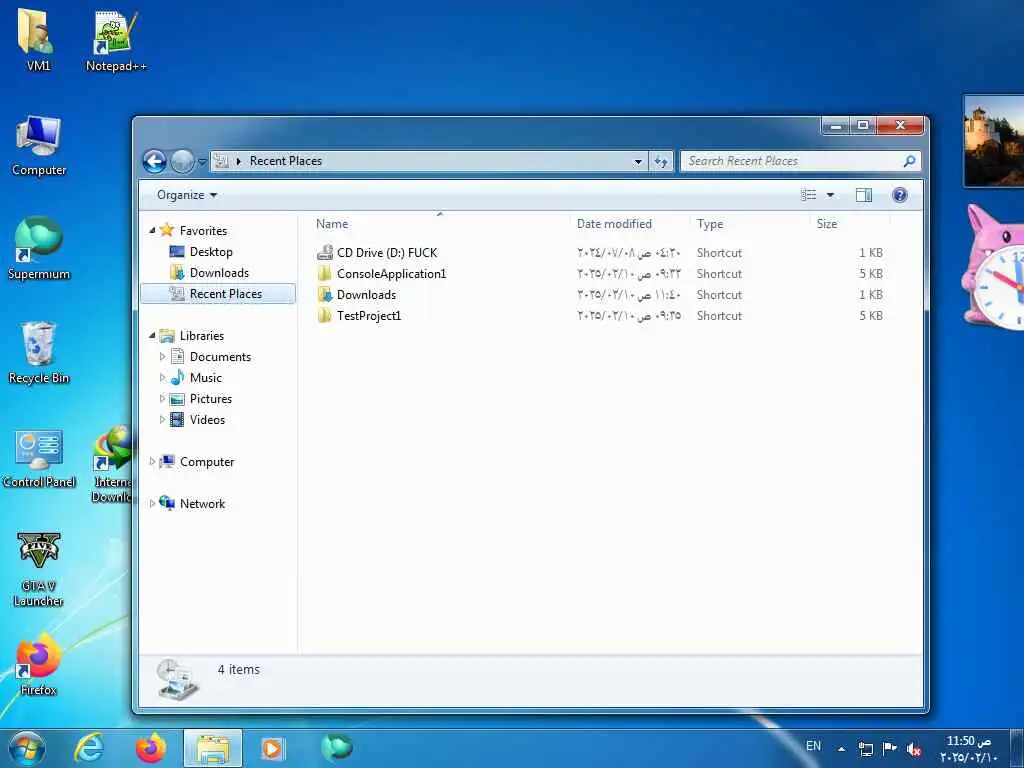
Task: Select Network in navigation pane
Action: (x=202, y=504)
